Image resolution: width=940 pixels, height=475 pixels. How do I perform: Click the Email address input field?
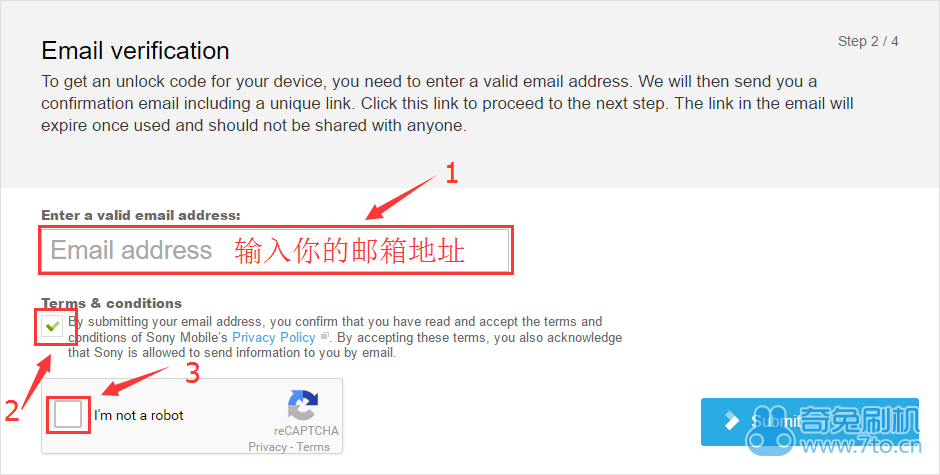pyautogui.click(x=275, y=250)
